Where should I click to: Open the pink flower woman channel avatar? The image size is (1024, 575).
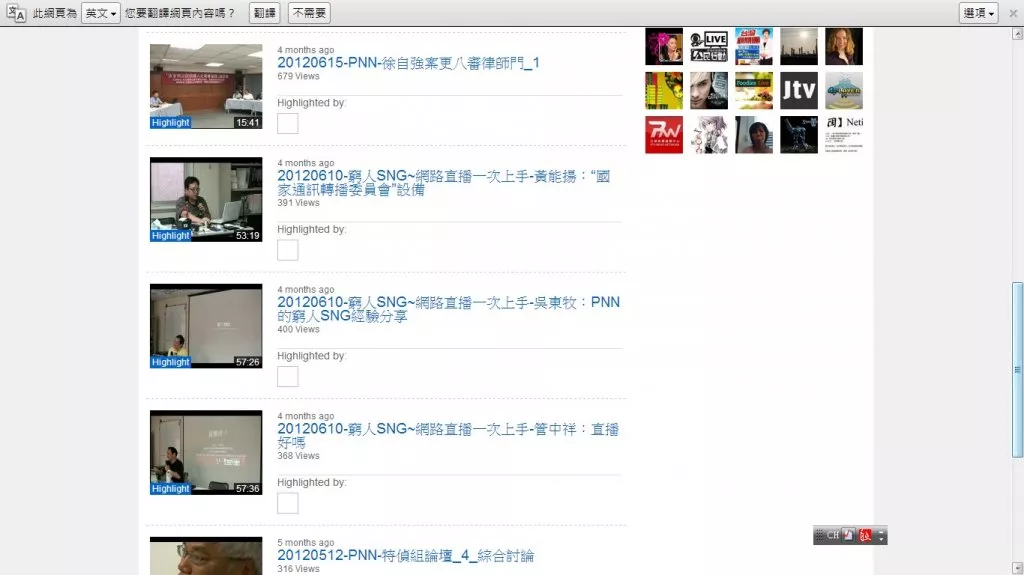coord(664,46)
